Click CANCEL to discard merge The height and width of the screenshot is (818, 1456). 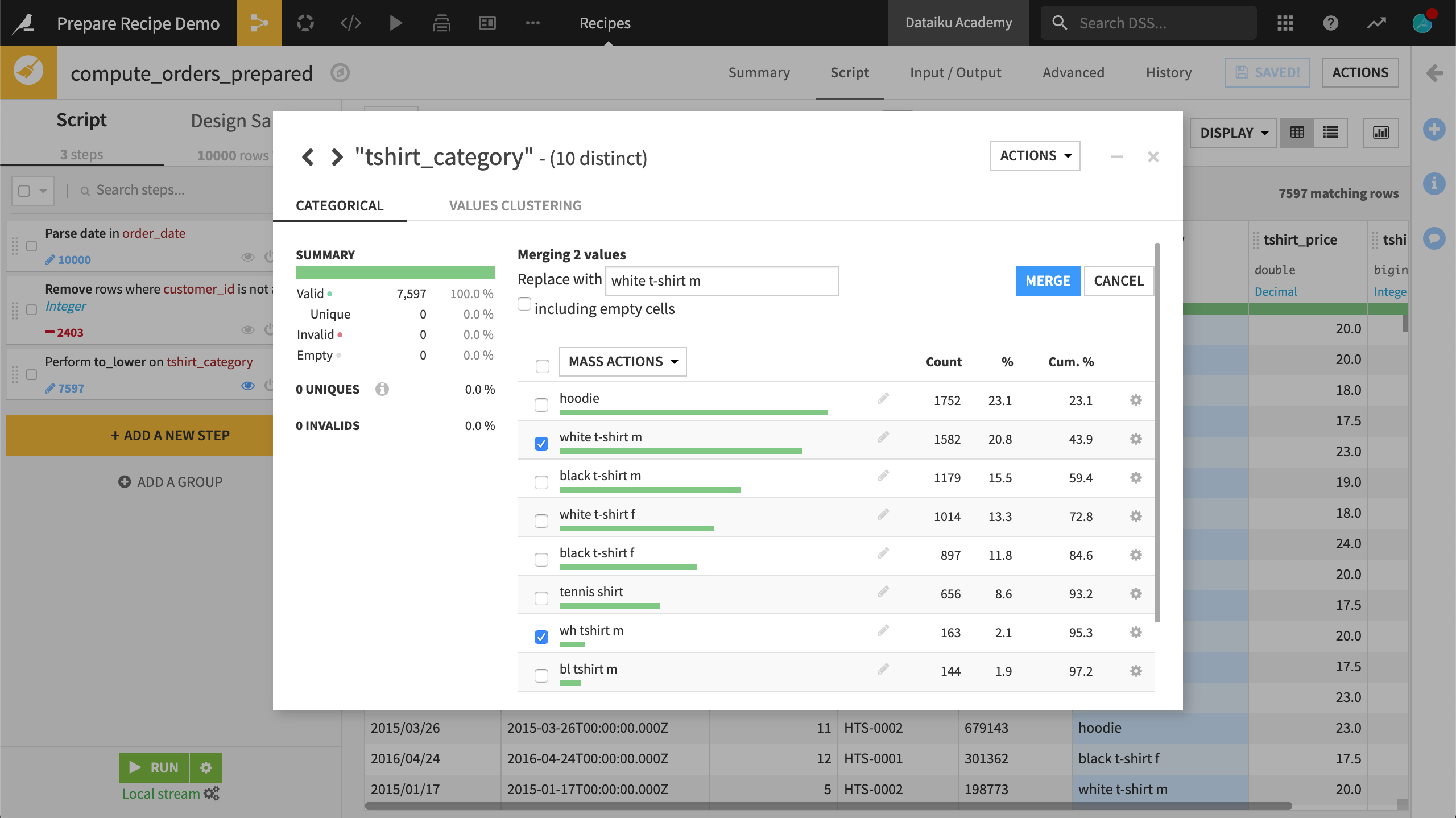1118,280
